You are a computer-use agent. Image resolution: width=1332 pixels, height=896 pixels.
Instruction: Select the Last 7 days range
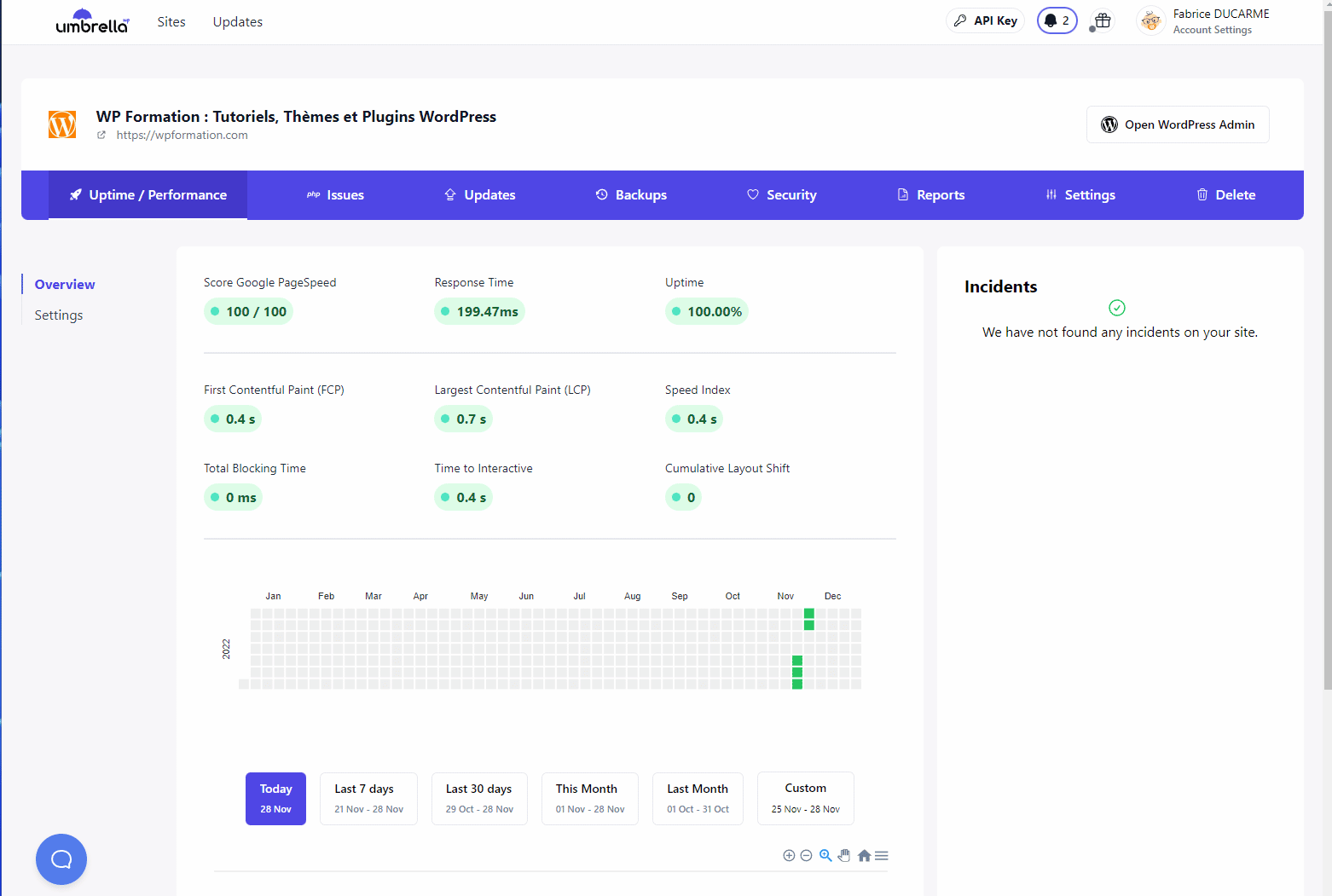click(x=368, y=798)
